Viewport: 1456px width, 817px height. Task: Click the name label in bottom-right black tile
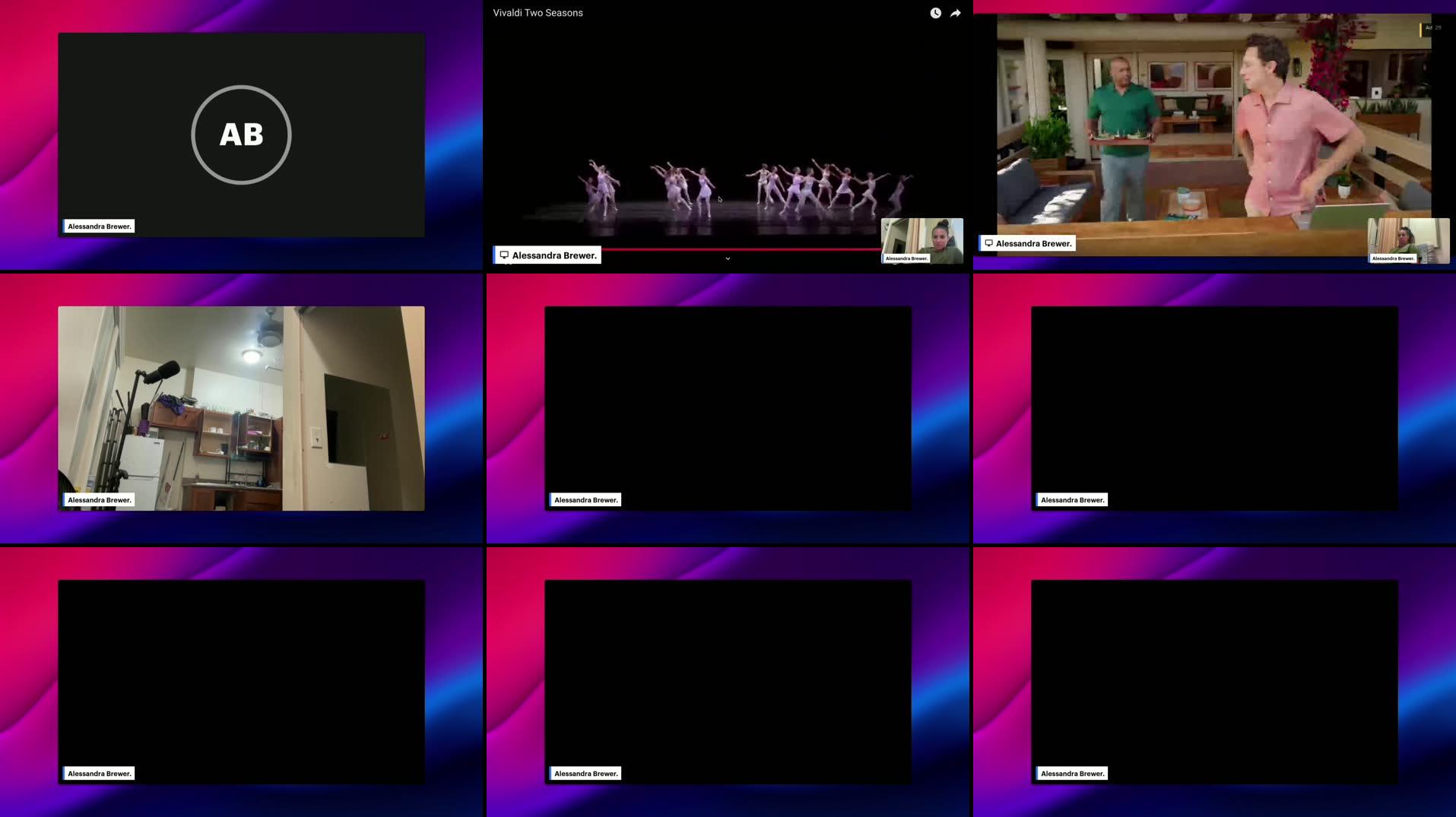1072,774
